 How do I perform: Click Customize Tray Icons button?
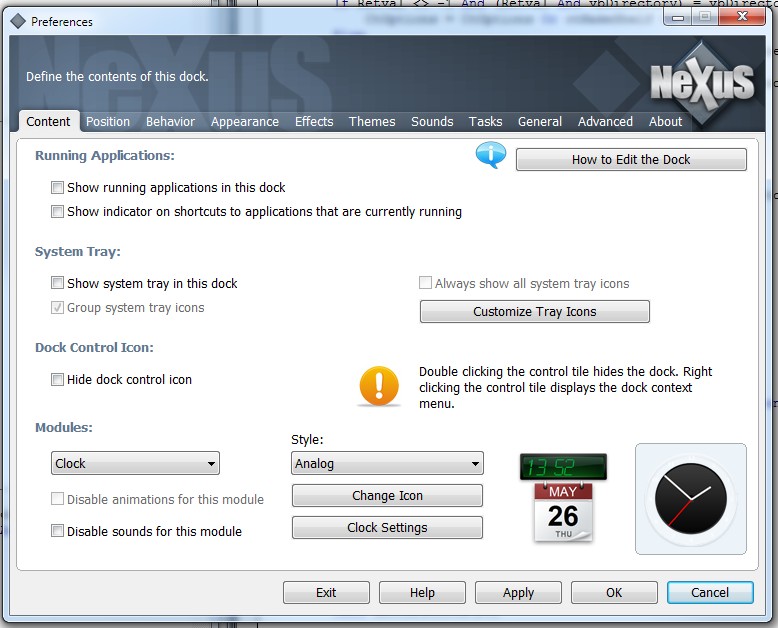pos(535,312)
